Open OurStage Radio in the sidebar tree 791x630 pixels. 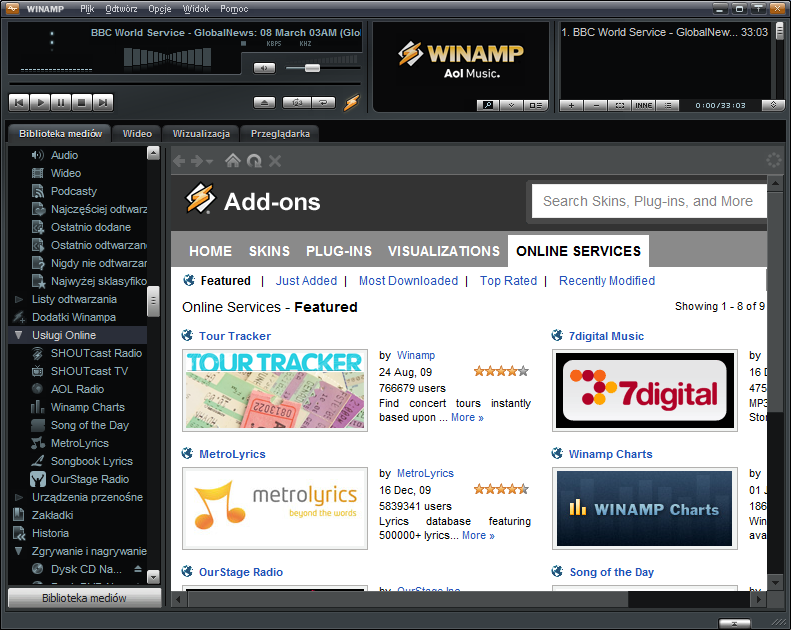(90, 479)
